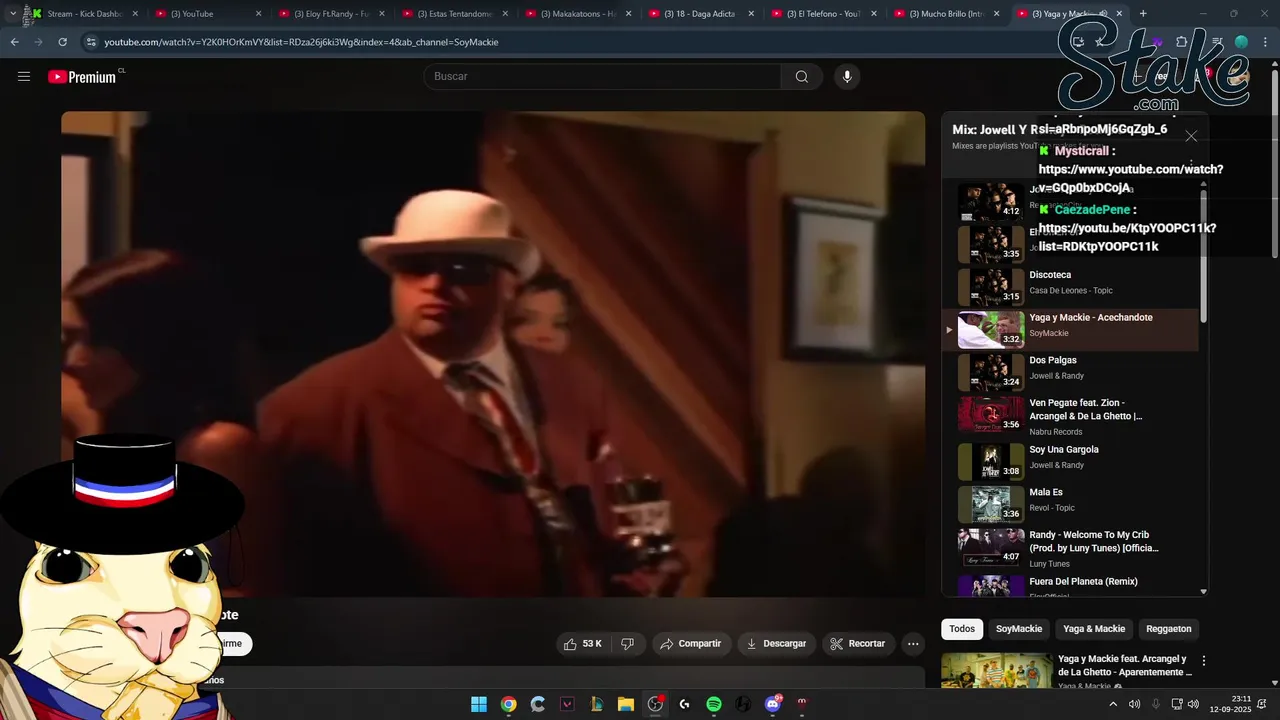Play Fuera Del Planeta (Remix)
Image resolution: width=1280 pixels, height=720 pixels.
pos(1071,586)
